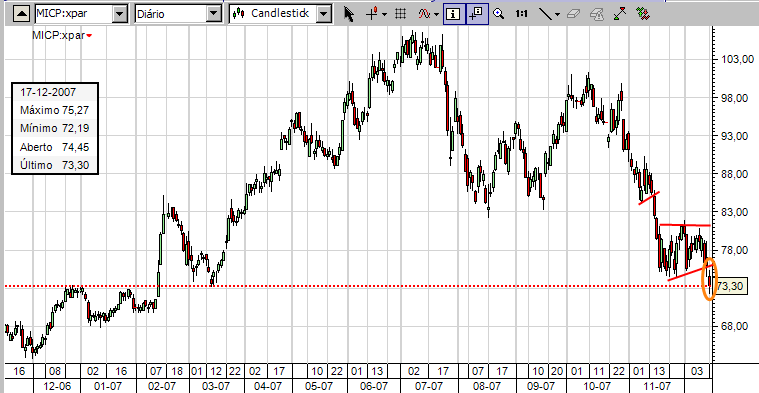The height and width of the screenshot is (393, 759).
Task: Expand the crosshair tool options arrow
Action: pos(384,15)
